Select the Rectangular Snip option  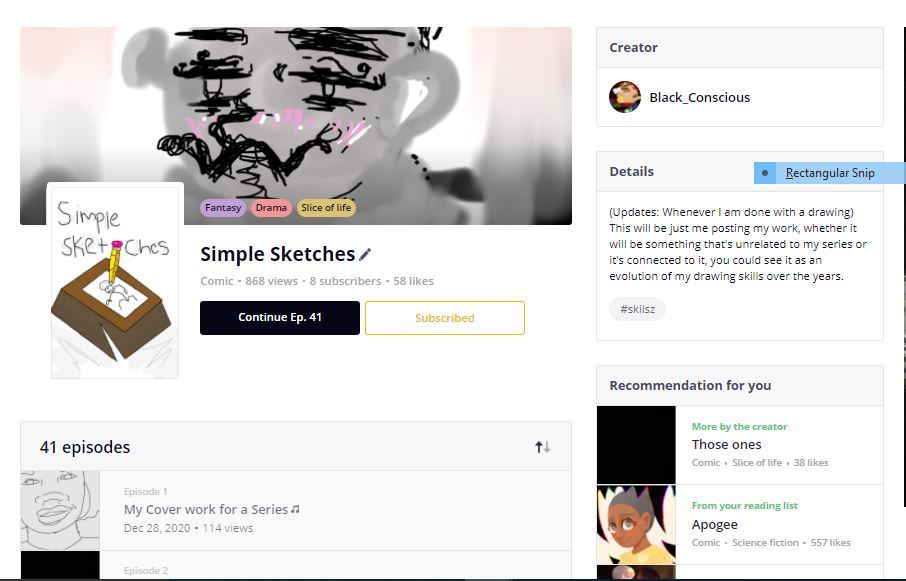pos(830,173)
